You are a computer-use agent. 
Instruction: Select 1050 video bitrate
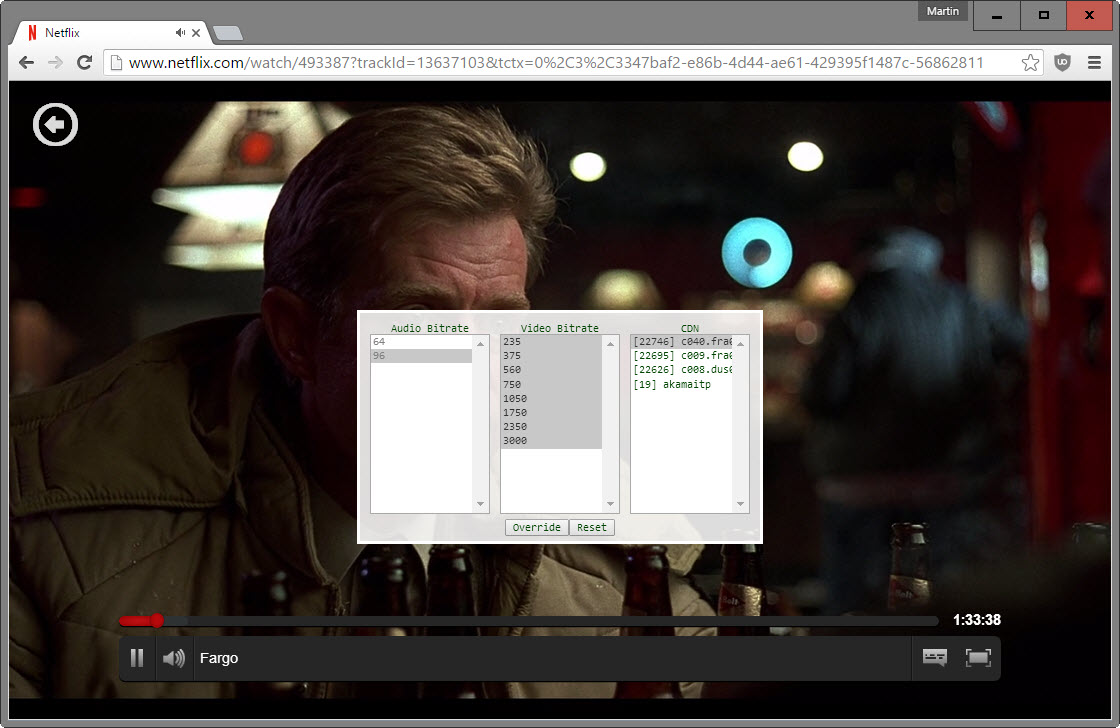pyautogui.click(x=551, y=399)
